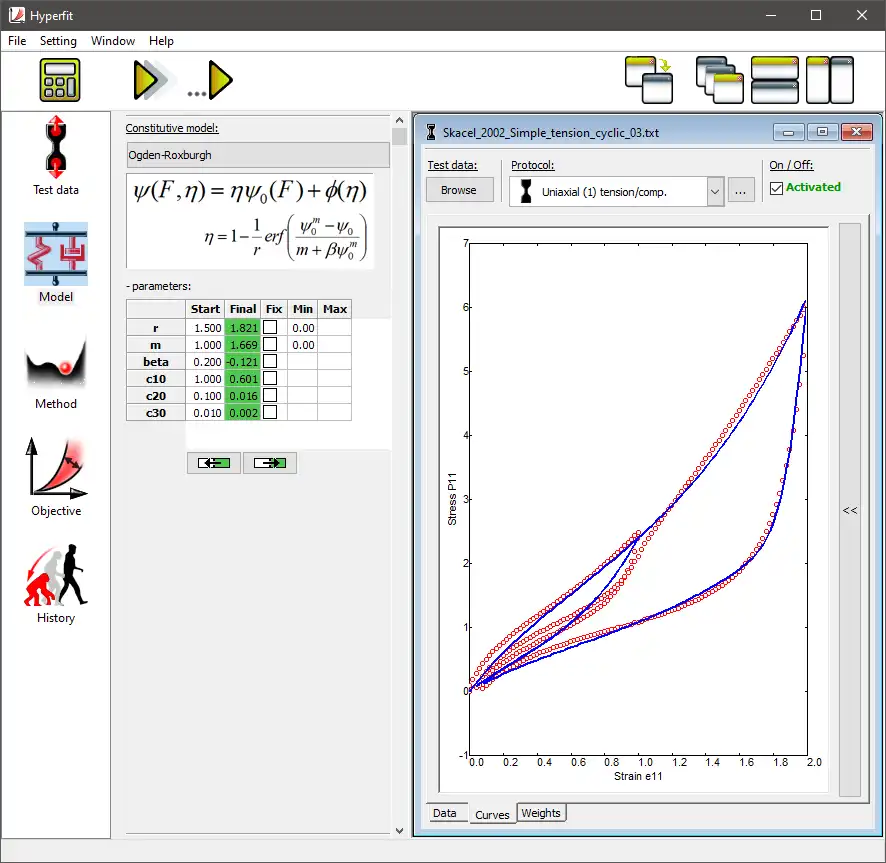This screenshot has height=863, width=886.
Task: Minimize the Skacel test data subwindow
Action: tap(788, 132)
